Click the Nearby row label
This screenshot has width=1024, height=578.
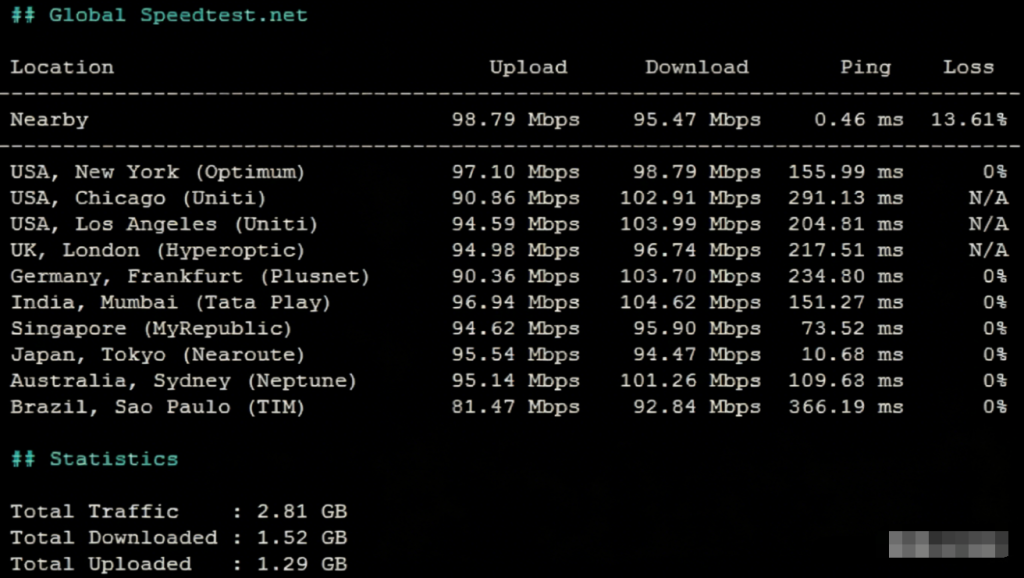[49, 120]
